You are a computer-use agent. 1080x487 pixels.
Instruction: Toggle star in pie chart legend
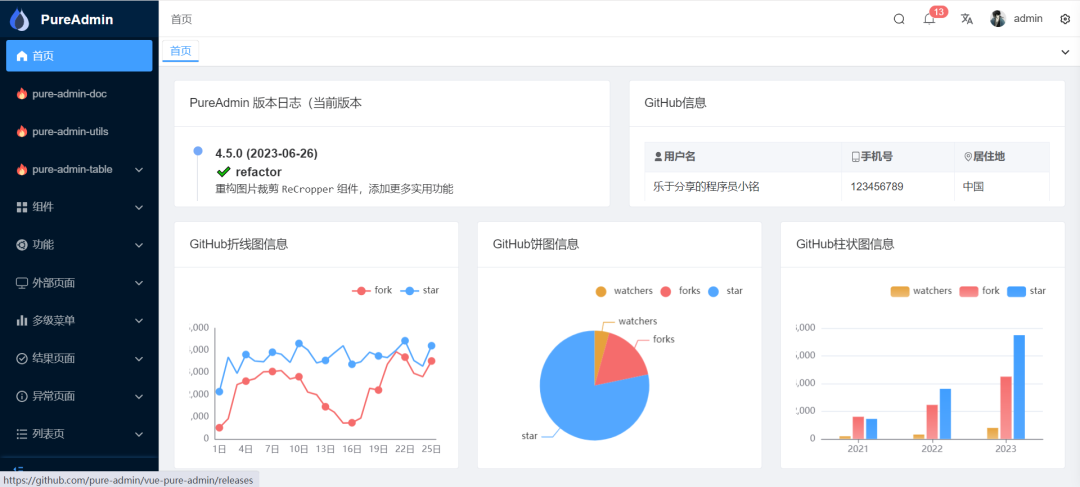pyautogui.click(x=725, y=291)
